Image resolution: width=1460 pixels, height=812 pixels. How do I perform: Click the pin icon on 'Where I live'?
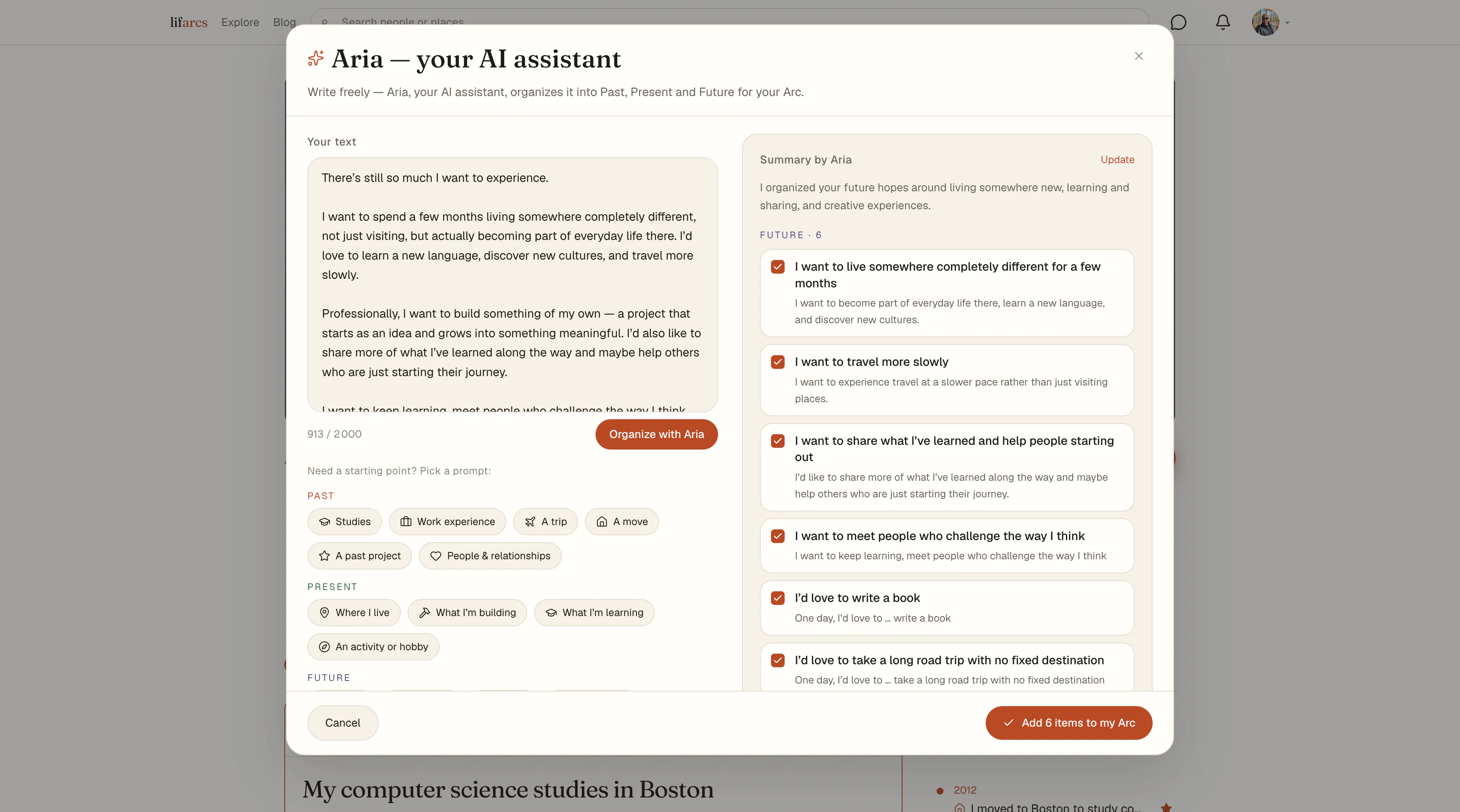[x=324, y=613]
